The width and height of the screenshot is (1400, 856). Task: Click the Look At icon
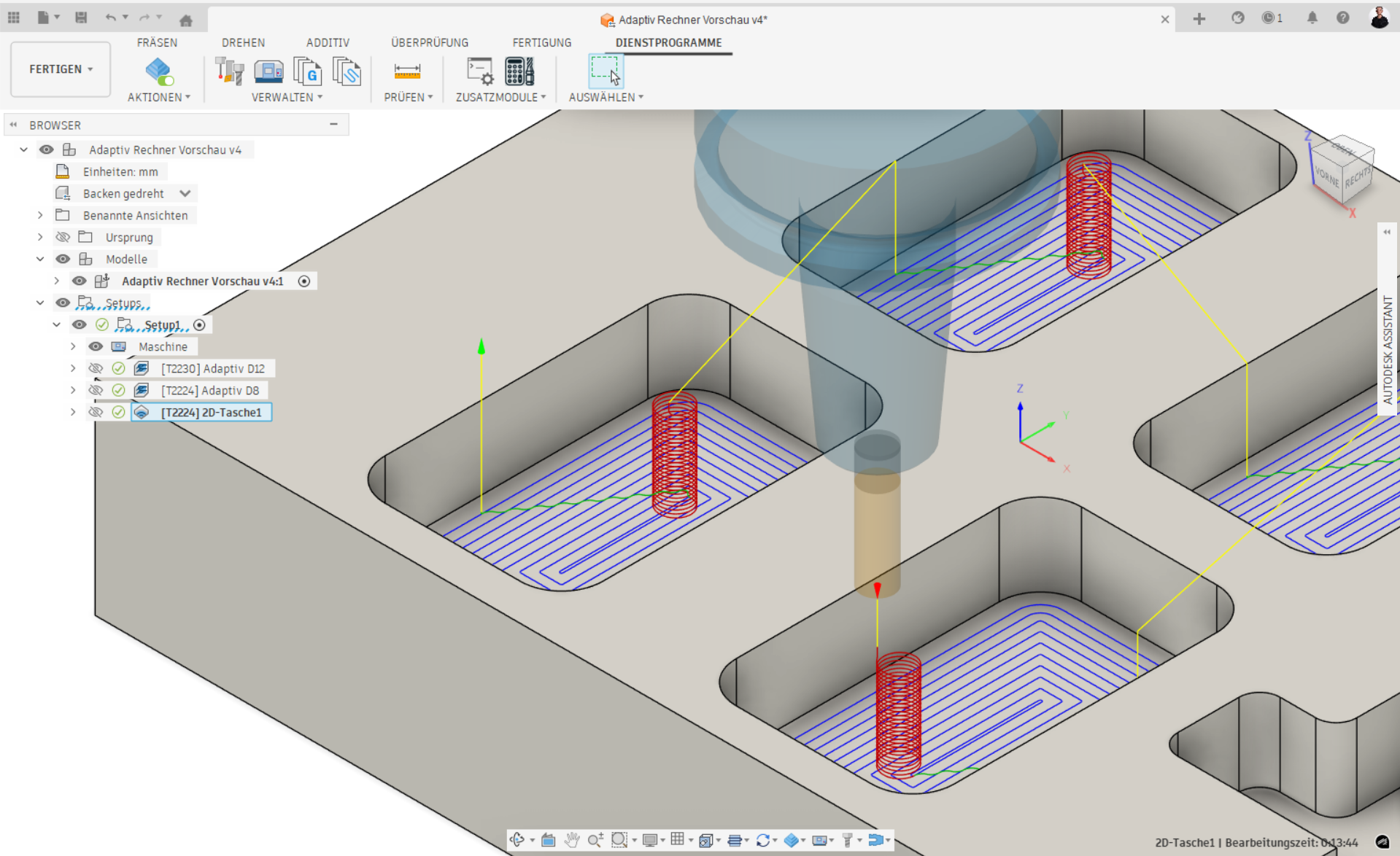click(x=549, y=840)
